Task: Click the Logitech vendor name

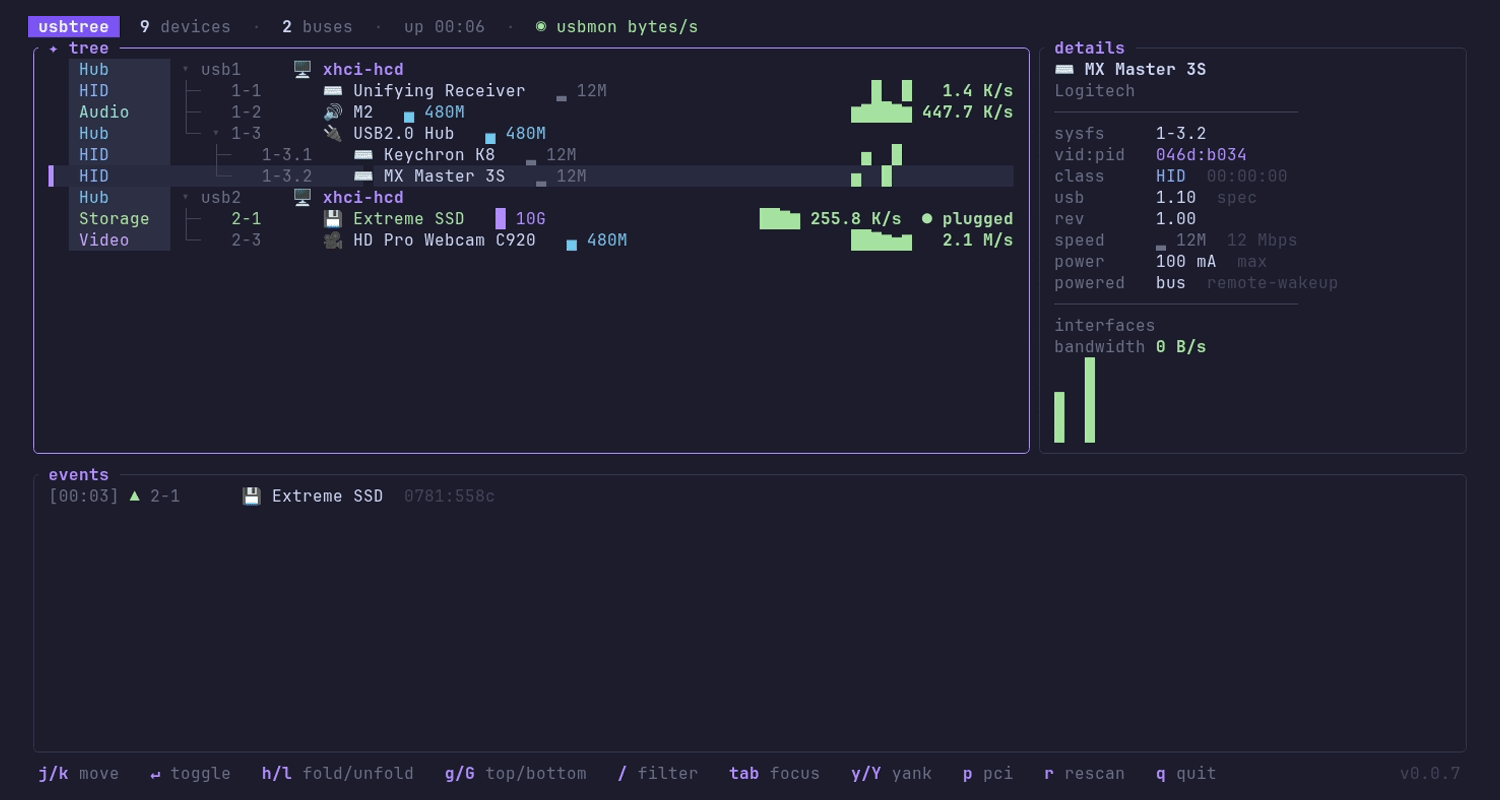Action: (1095, 91)
